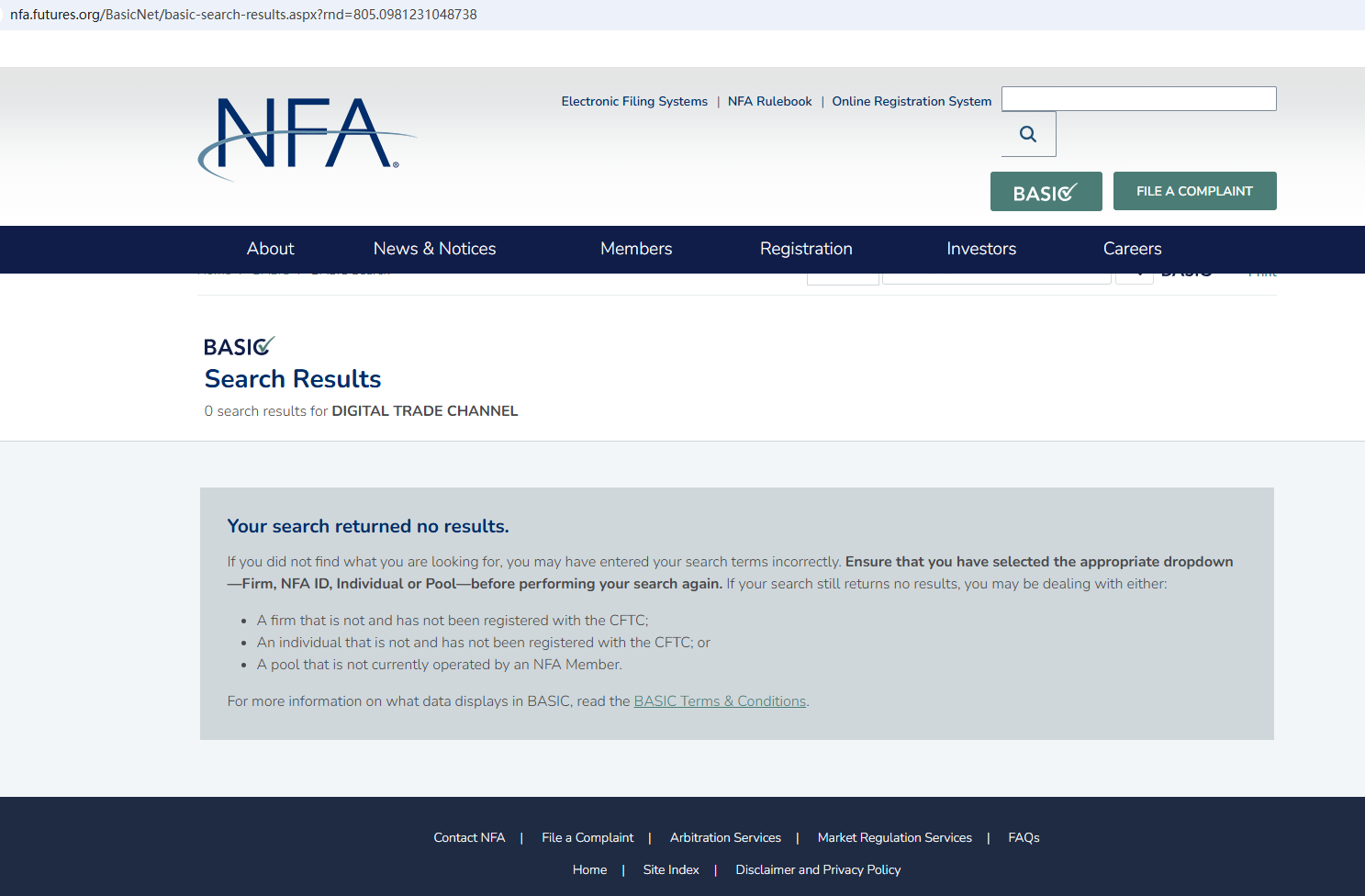The height and width of the screenshot is (896, 1365).
Task: Open the Registration menu
Action: tap(806, 249)
